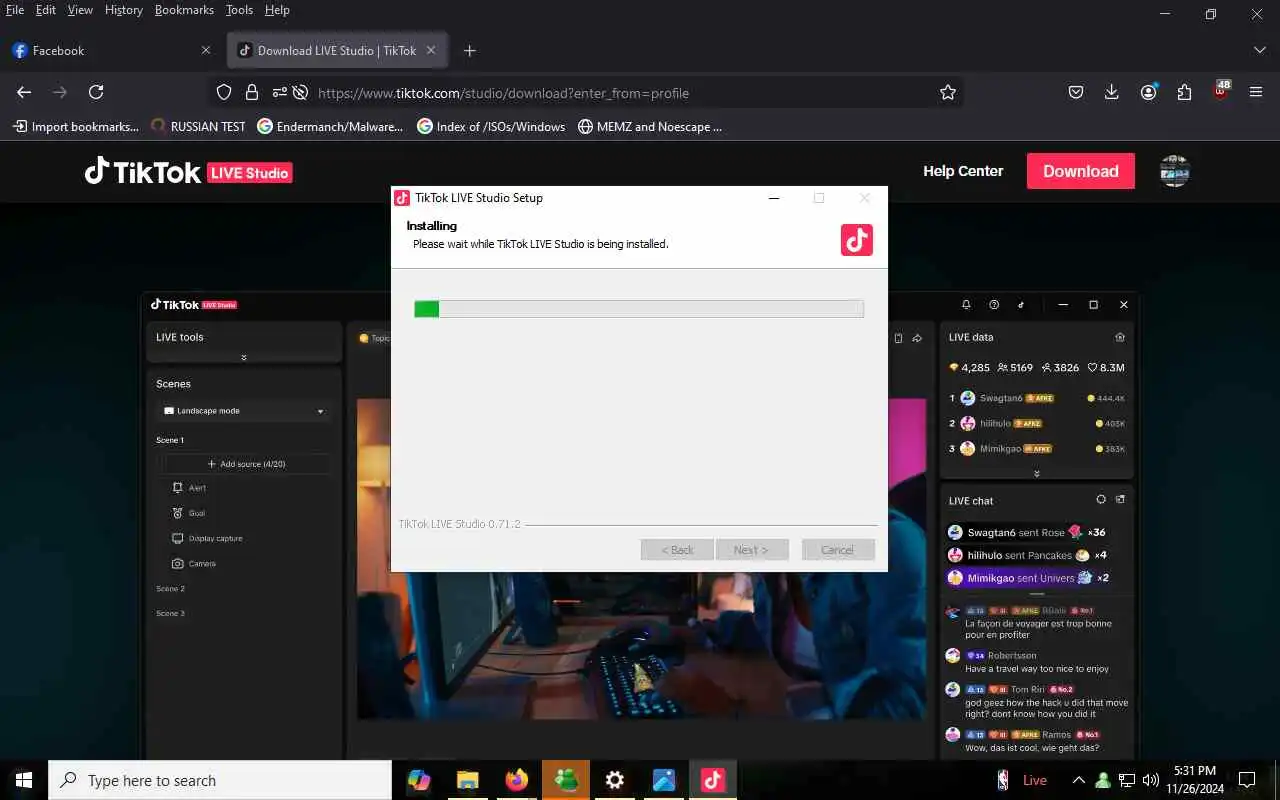Expand the list all tabs chevron
1280x800 pixels.
[1259, 50]
